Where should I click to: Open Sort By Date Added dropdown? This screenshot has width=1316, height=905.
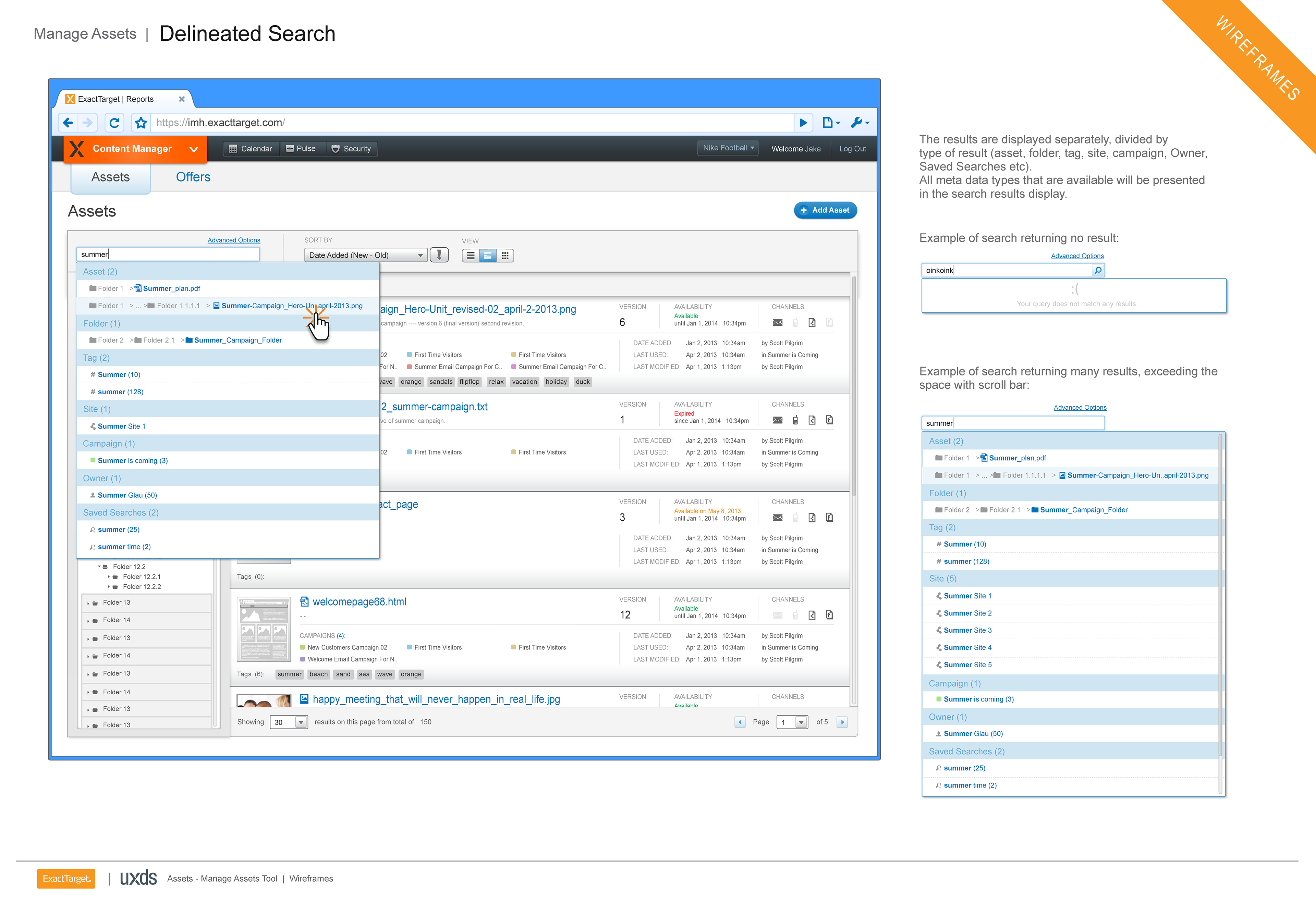[x=366, y=255]
